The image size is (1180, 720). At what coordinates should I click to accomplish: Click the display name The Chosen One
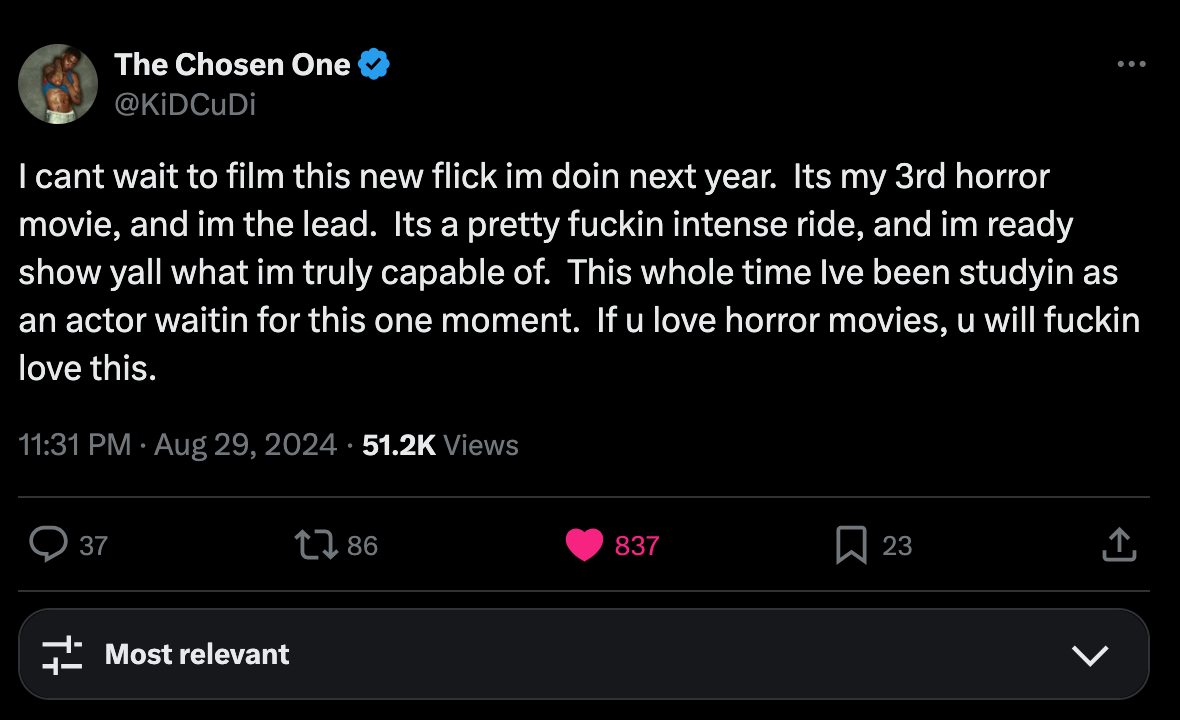click(232, 65)
